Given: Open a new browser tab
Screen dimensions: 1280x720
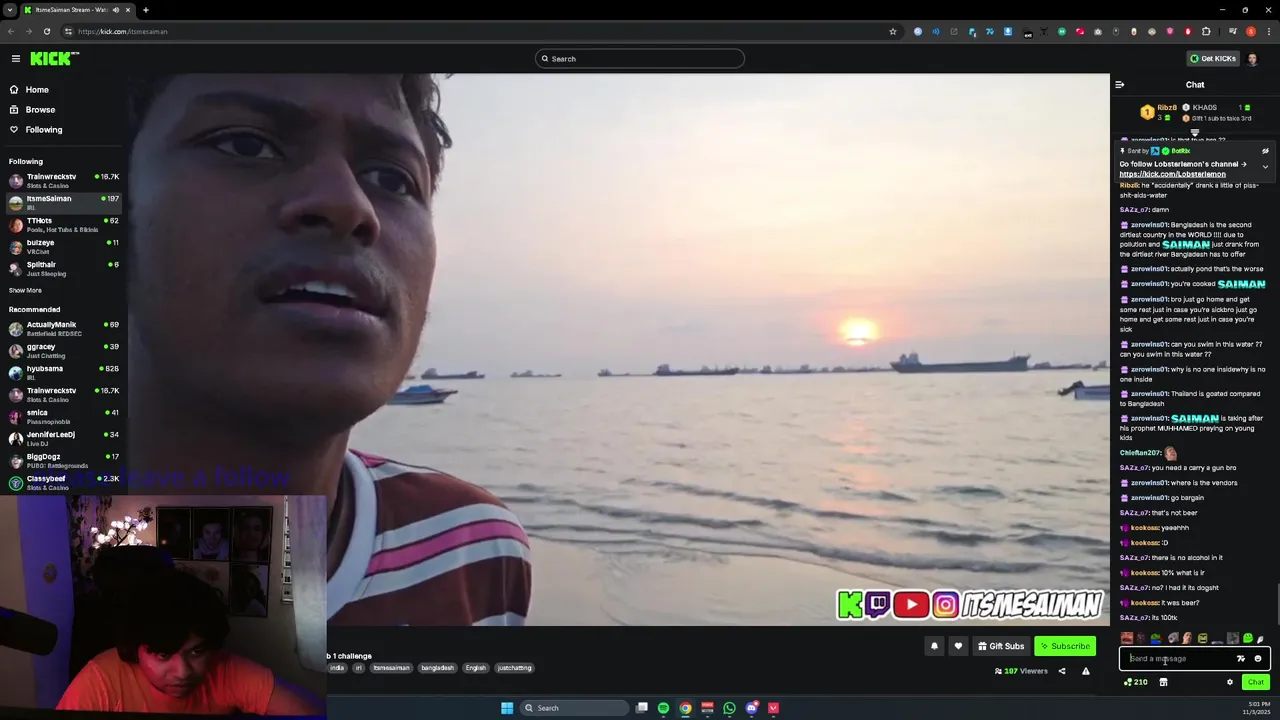Looking at the screenshot, I should coord(145,10).
